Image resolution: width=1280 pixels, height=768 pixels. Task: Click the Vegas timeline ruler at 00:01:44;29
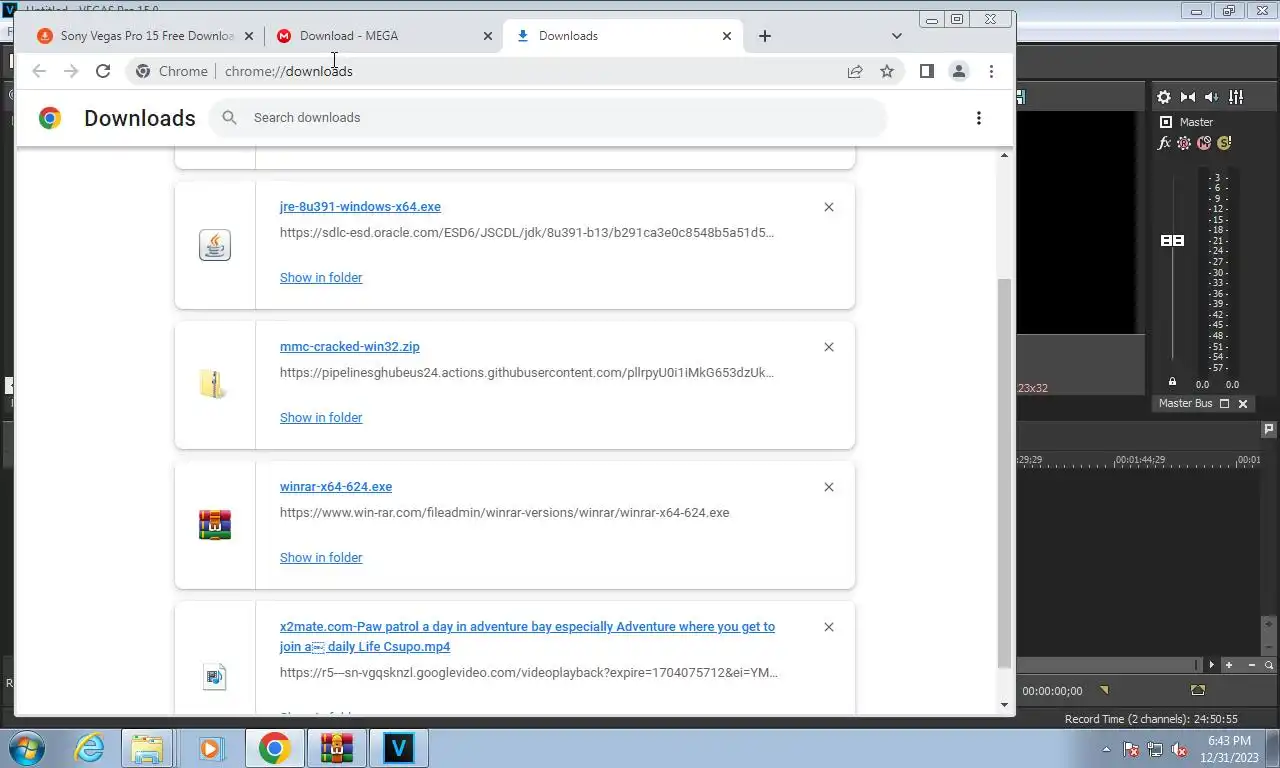tap(1140, 460)
